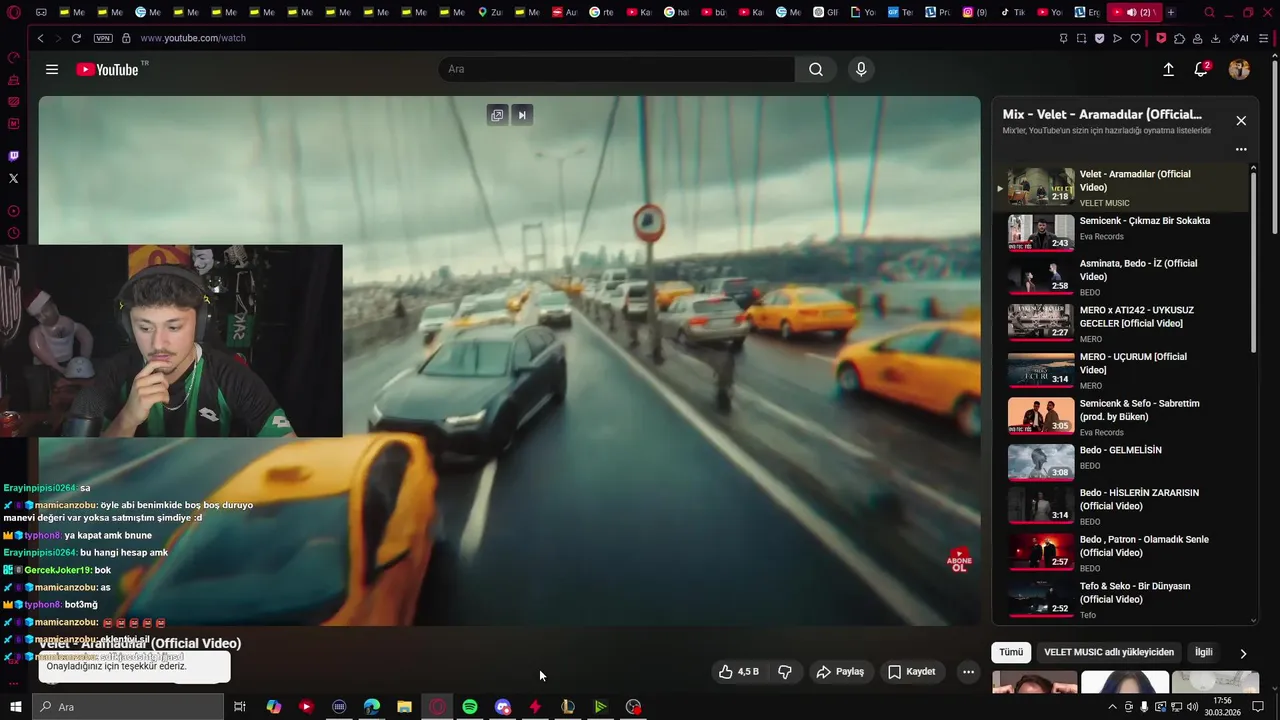Open browser easy setup menu icon
The image size is (1280, 720).
tap(1264, 38)
